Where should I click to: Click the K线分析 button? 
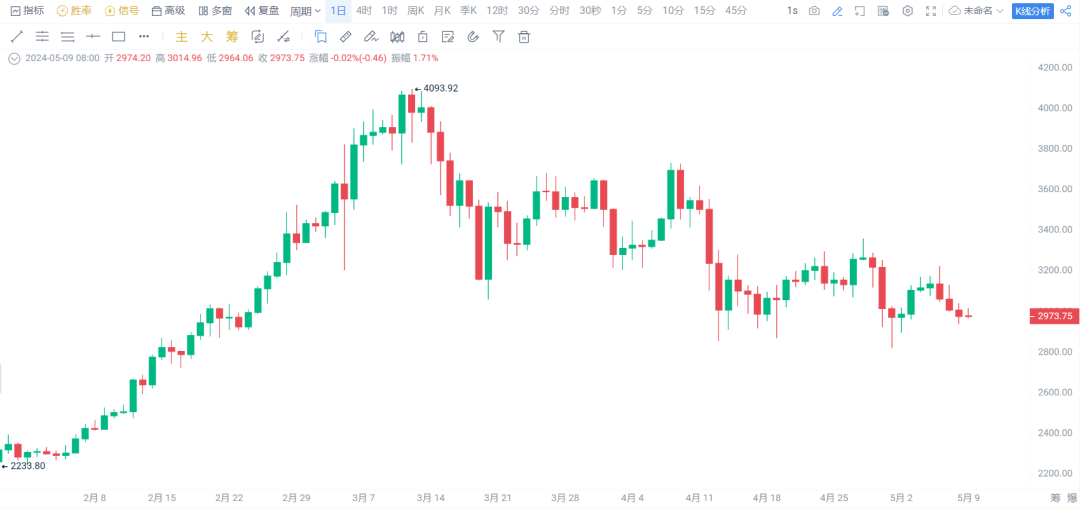pyautogui.click(x=1032, y=11)
